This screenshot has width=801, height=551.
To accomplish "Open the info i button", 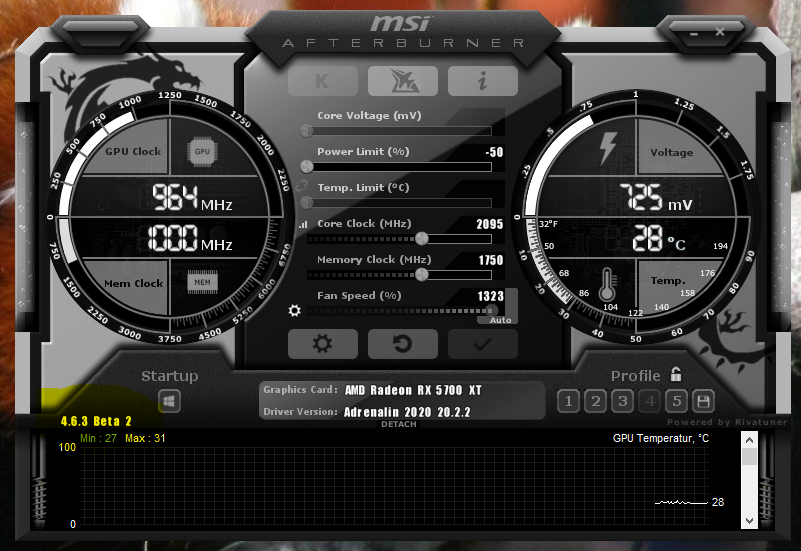I will tap(483, 81).
